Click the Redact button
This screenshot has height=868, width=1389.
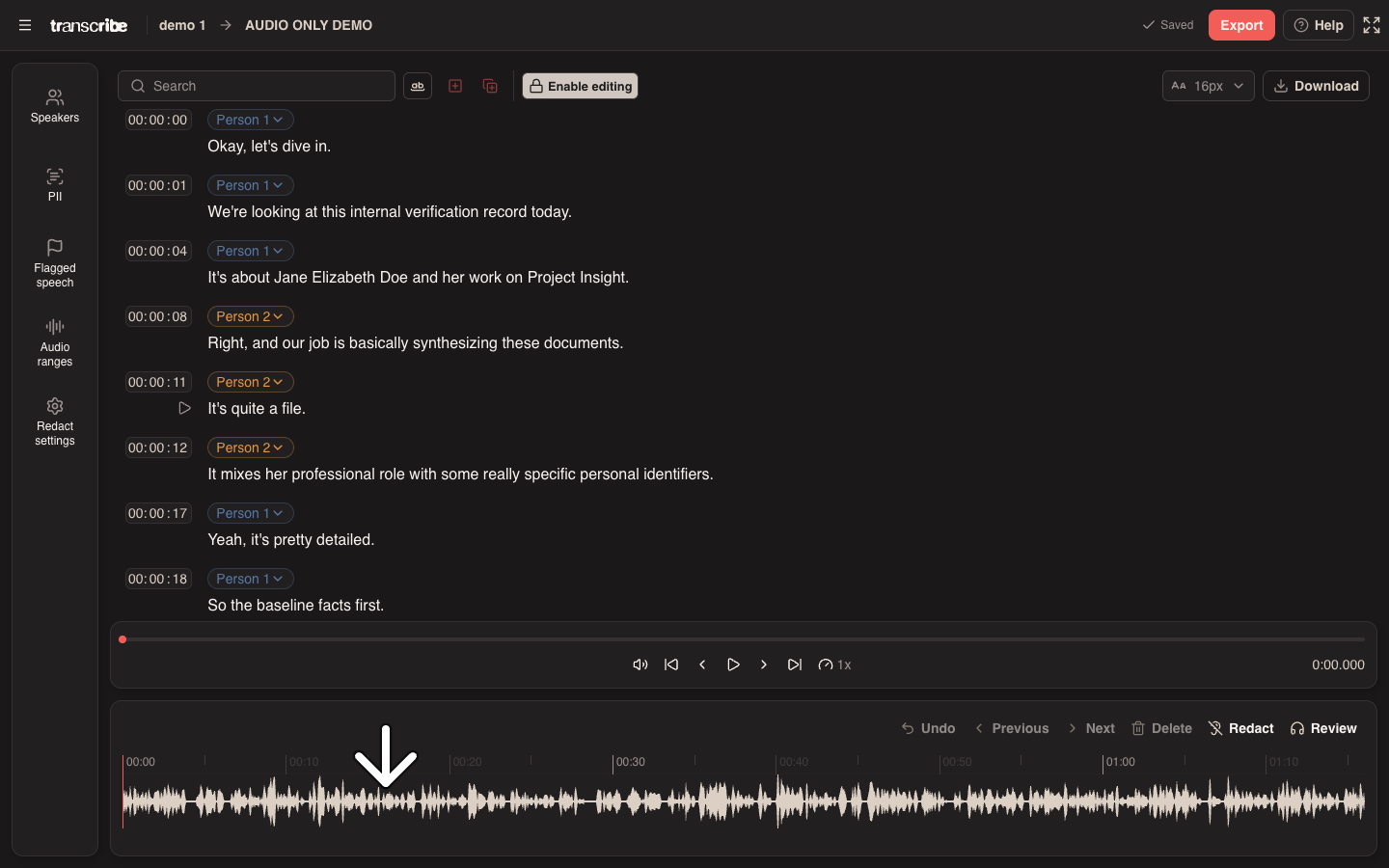click(x=1241, y=728)
